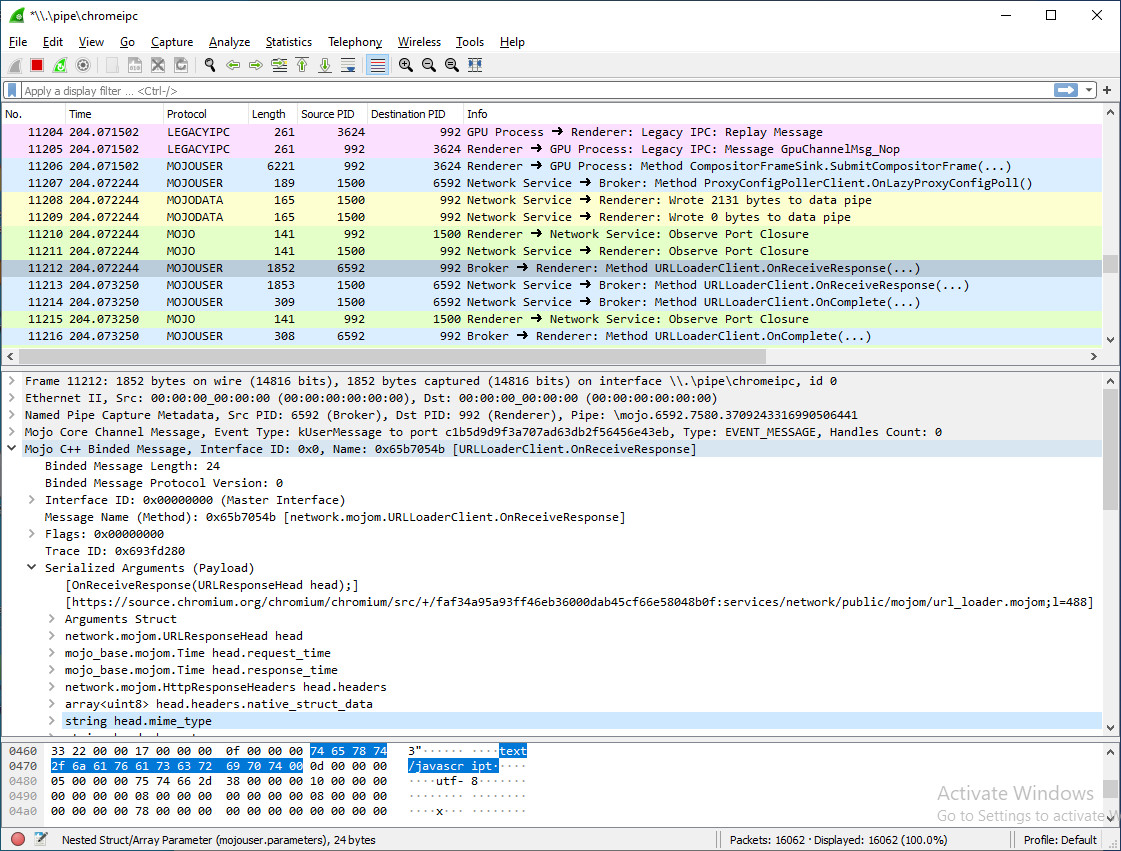This screenshot has height=851, width=1121.
Task: Click the resize columns to fit icon
Action: 475,65
